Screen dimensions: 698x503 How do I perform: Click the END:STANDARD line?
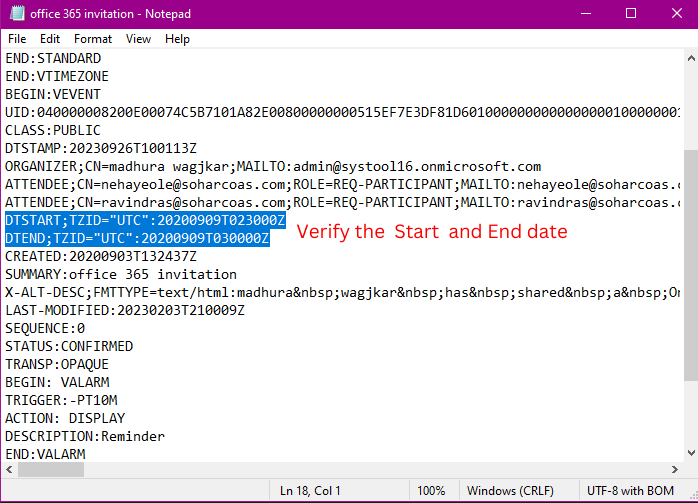pos(53,58)
